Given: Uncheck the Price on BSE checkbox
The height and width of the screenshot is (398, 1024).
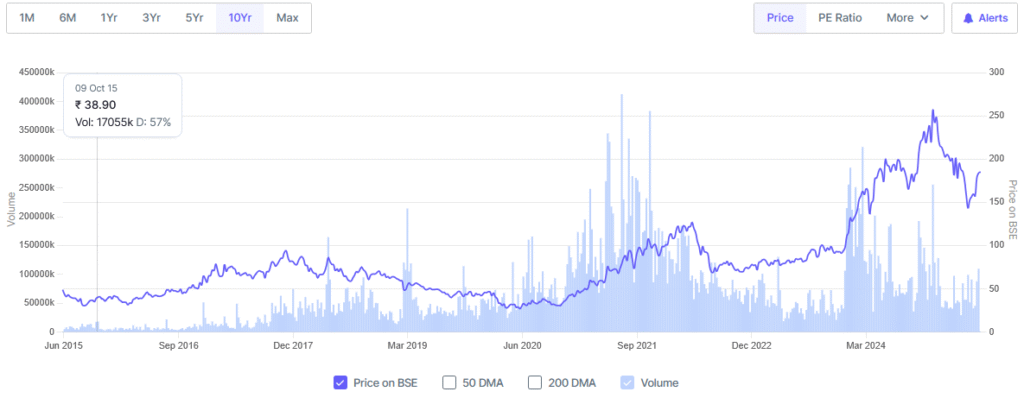Looking at the screenshot, I should coord(340,383).
